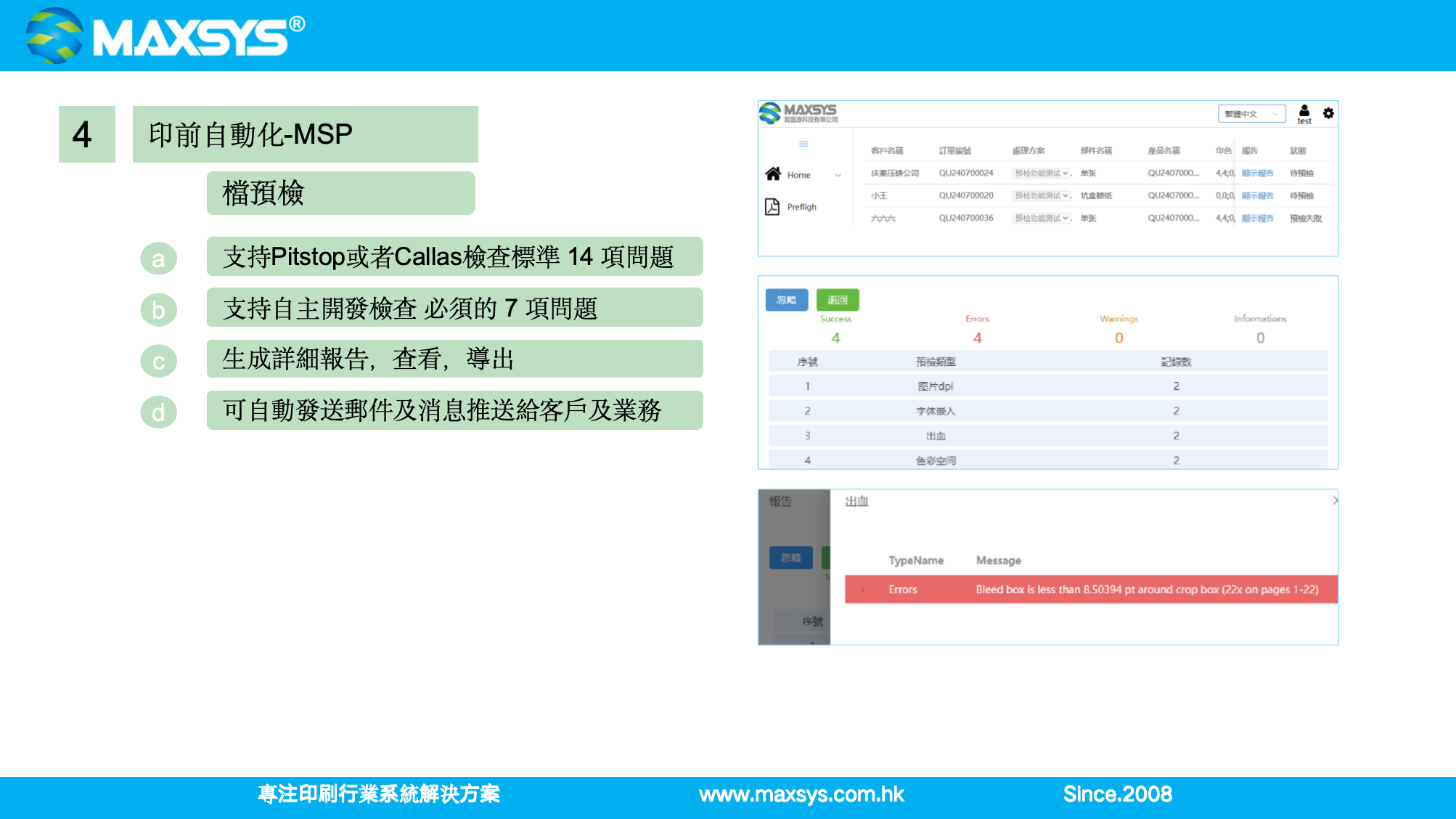1456x819 pixels.
Task: Click the 檔預檢 subtitle box
Action: 341,193
